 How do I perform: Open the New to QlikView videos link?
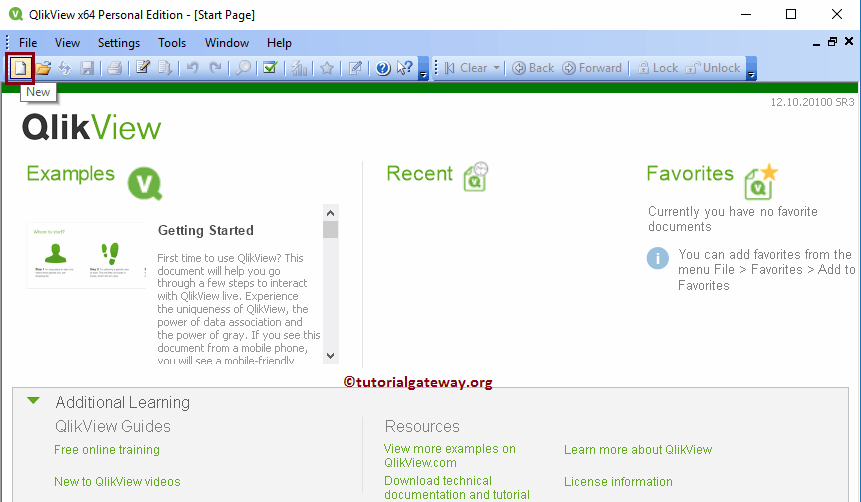[x=117, y=482]
